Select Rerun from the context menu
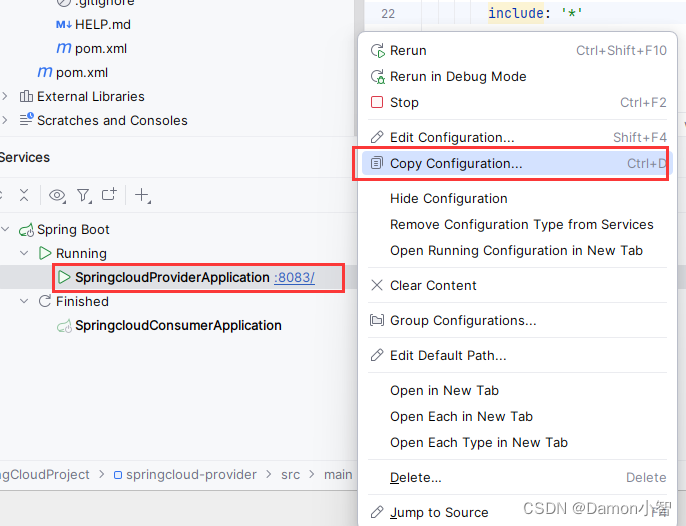 [x=518, y=51]
